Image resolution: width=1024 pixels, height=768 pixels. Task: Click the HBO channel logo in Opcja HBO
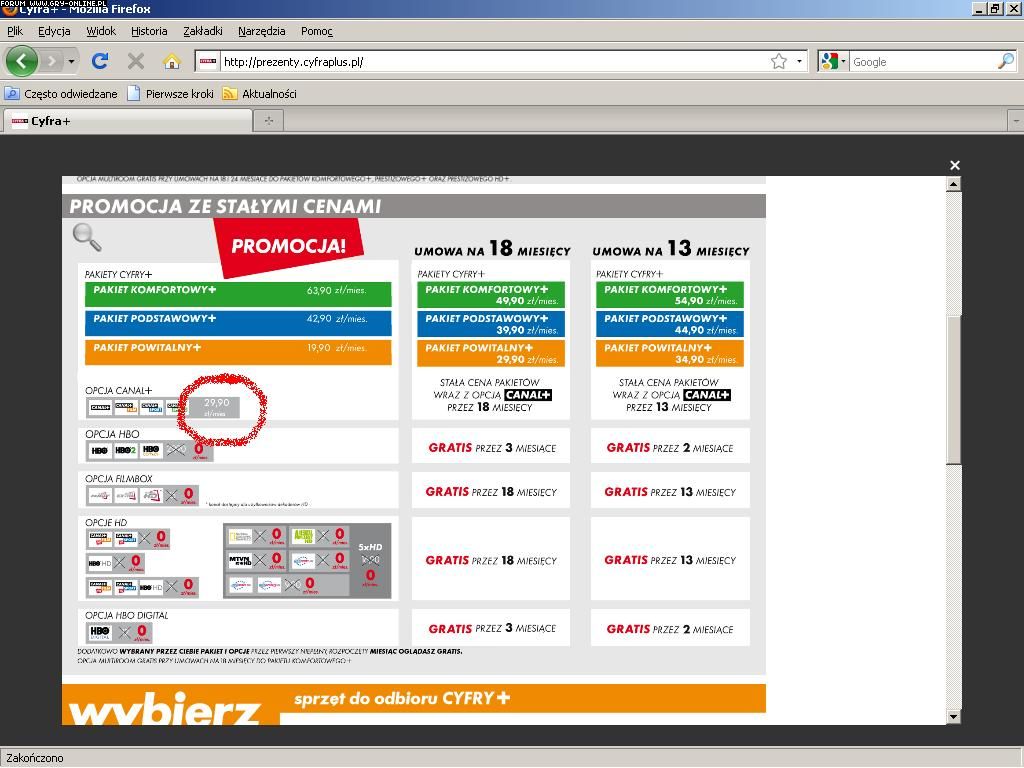(x=99, y=450)
